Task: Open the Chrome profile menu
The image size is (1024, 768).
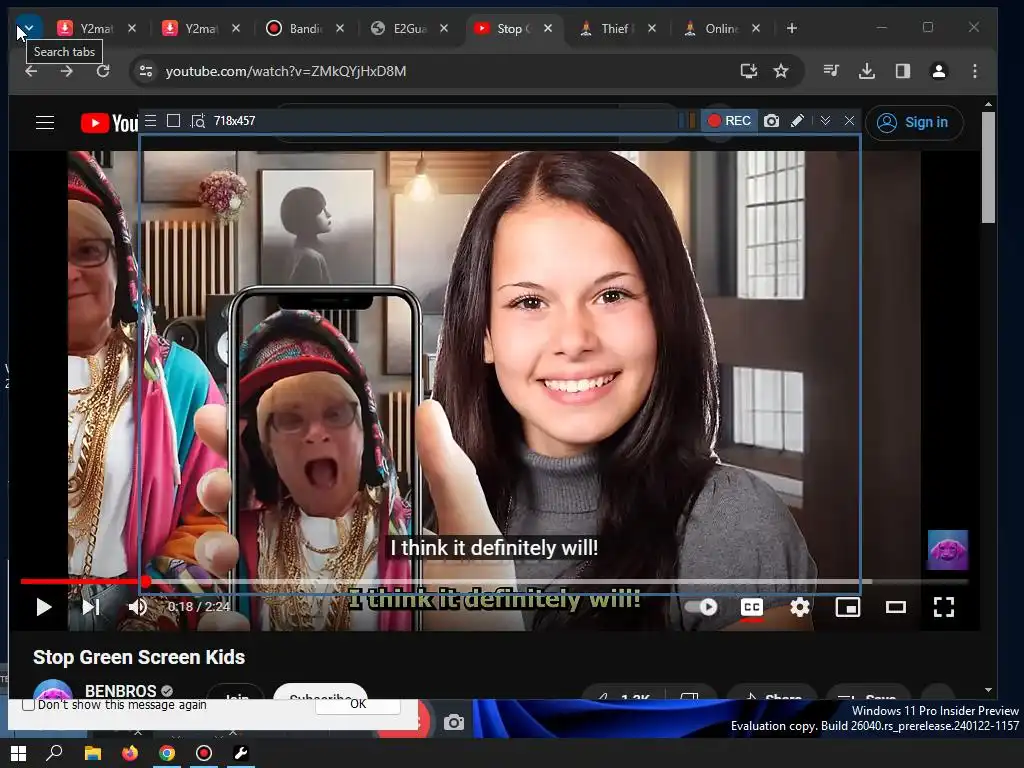Action: click(938, 71)
